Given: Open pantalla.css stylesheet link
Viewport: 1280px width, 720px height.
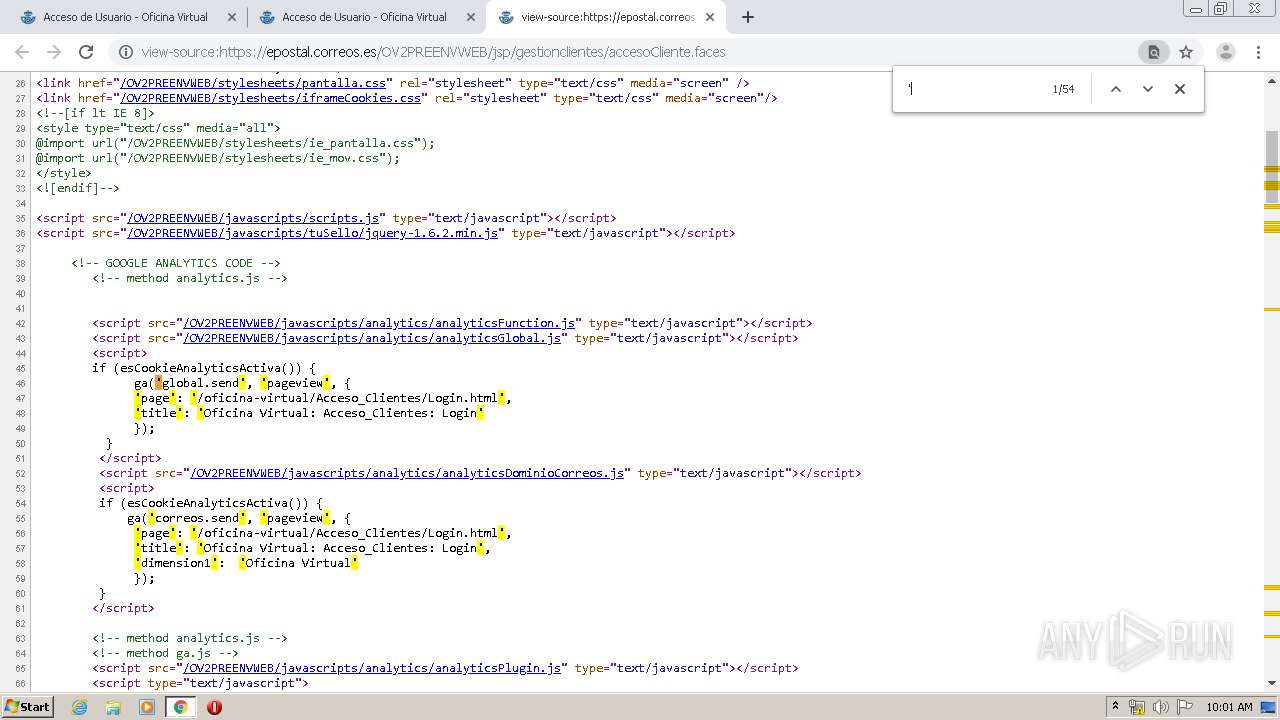Looking at the screenshot, I should 253,83.
